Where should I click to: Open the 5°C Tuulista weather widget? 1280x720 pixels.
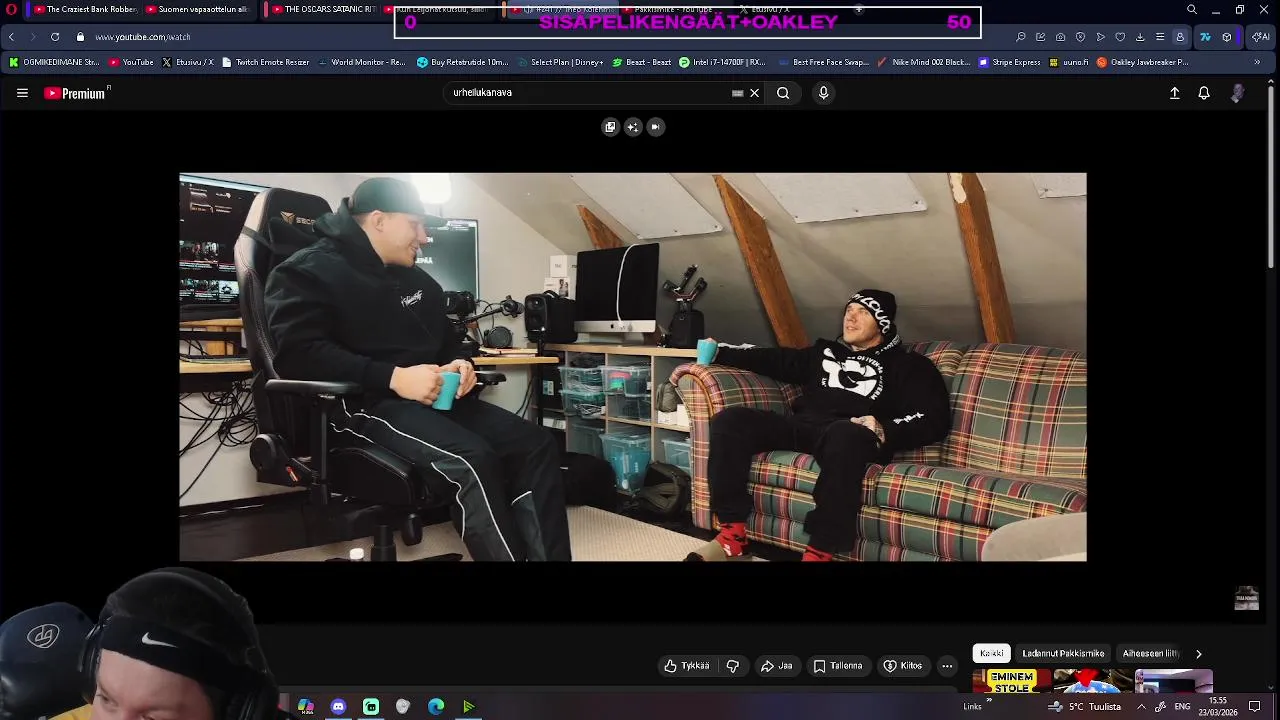(x=1085, y=707)
